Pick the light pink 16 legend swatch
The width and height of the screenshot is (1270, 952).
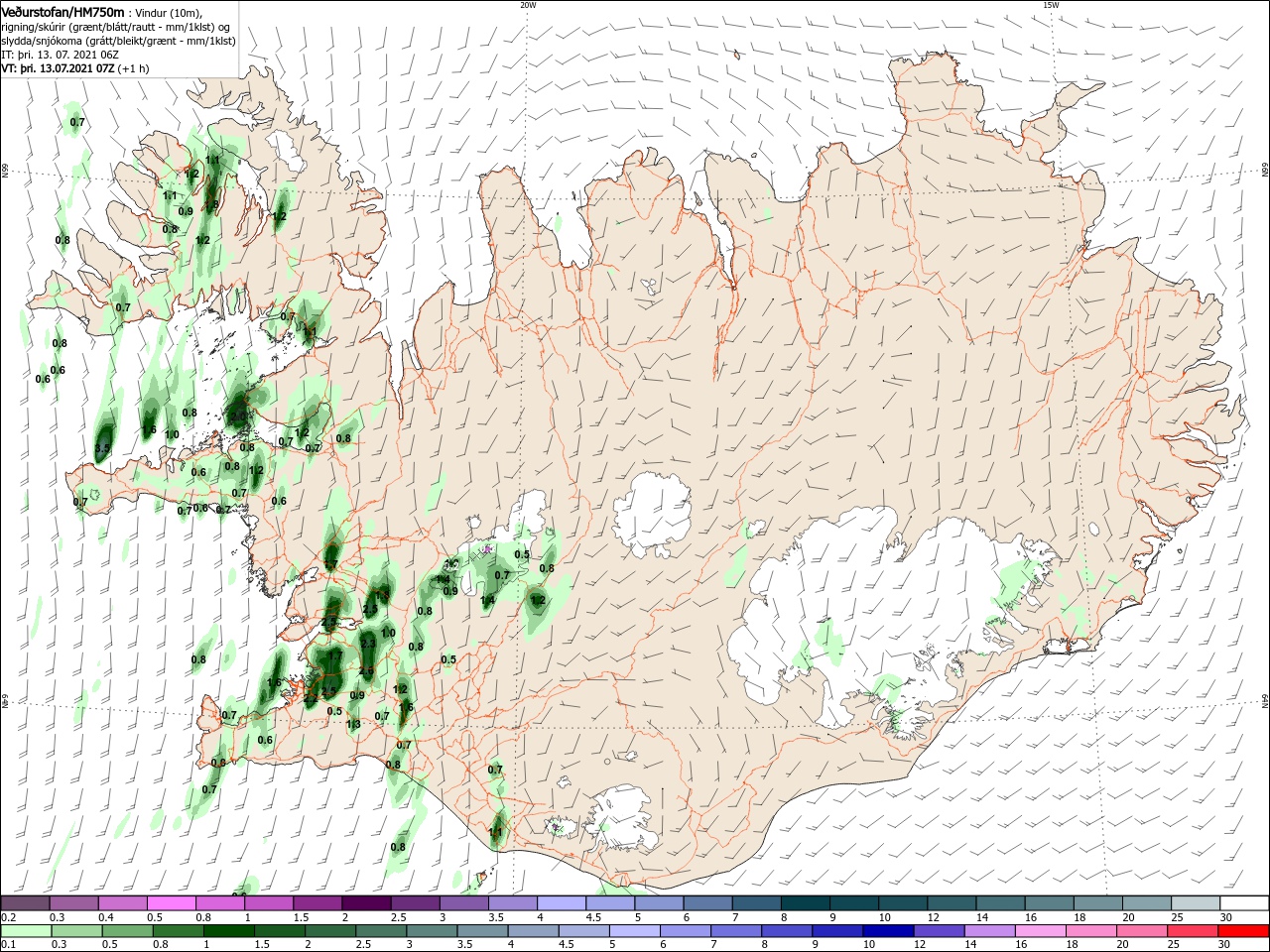point(1042,932)
